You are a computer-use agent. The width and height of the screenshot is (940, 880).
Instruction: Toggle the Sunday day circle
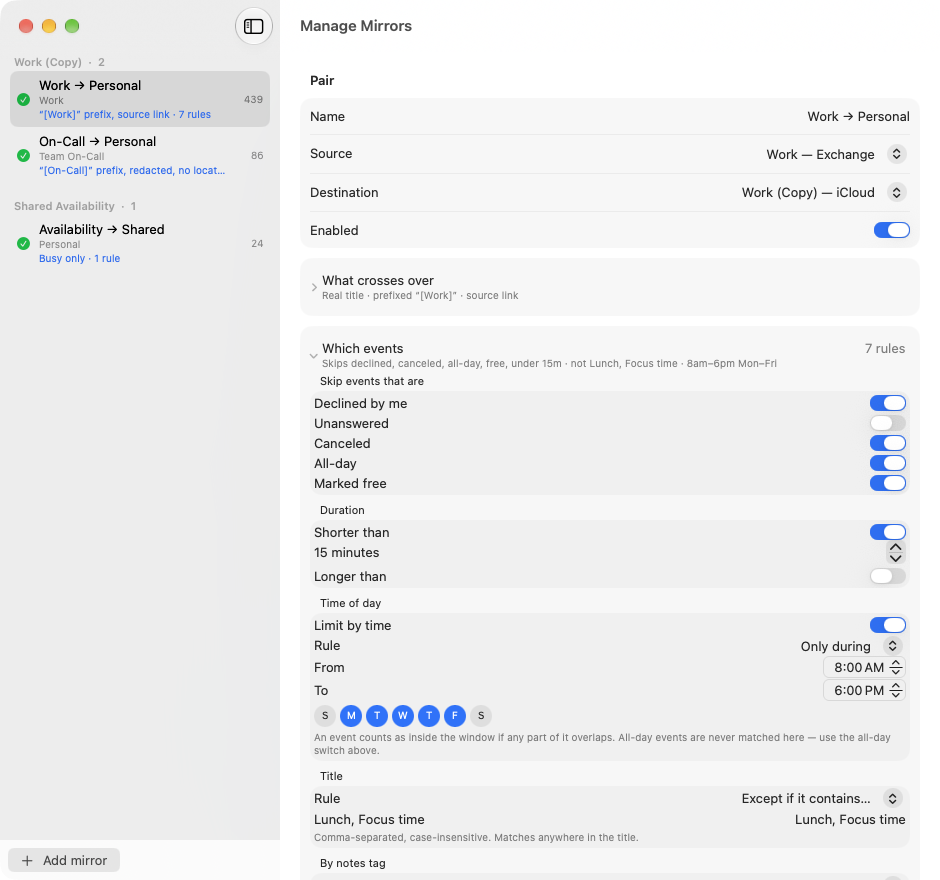pyautogui.click(x=325, y=715)
